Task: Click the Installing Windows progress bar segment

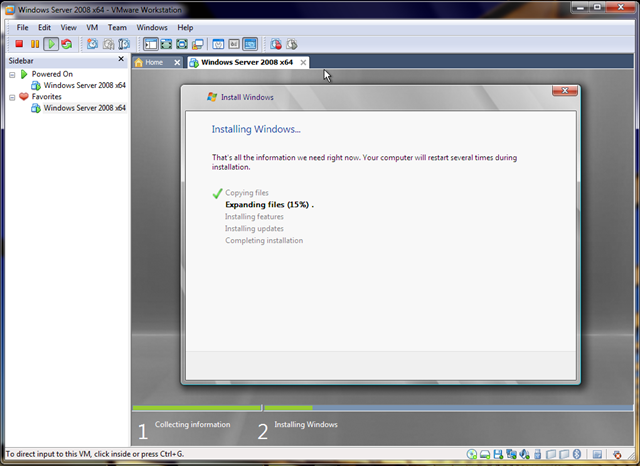Action: point(448,408)
